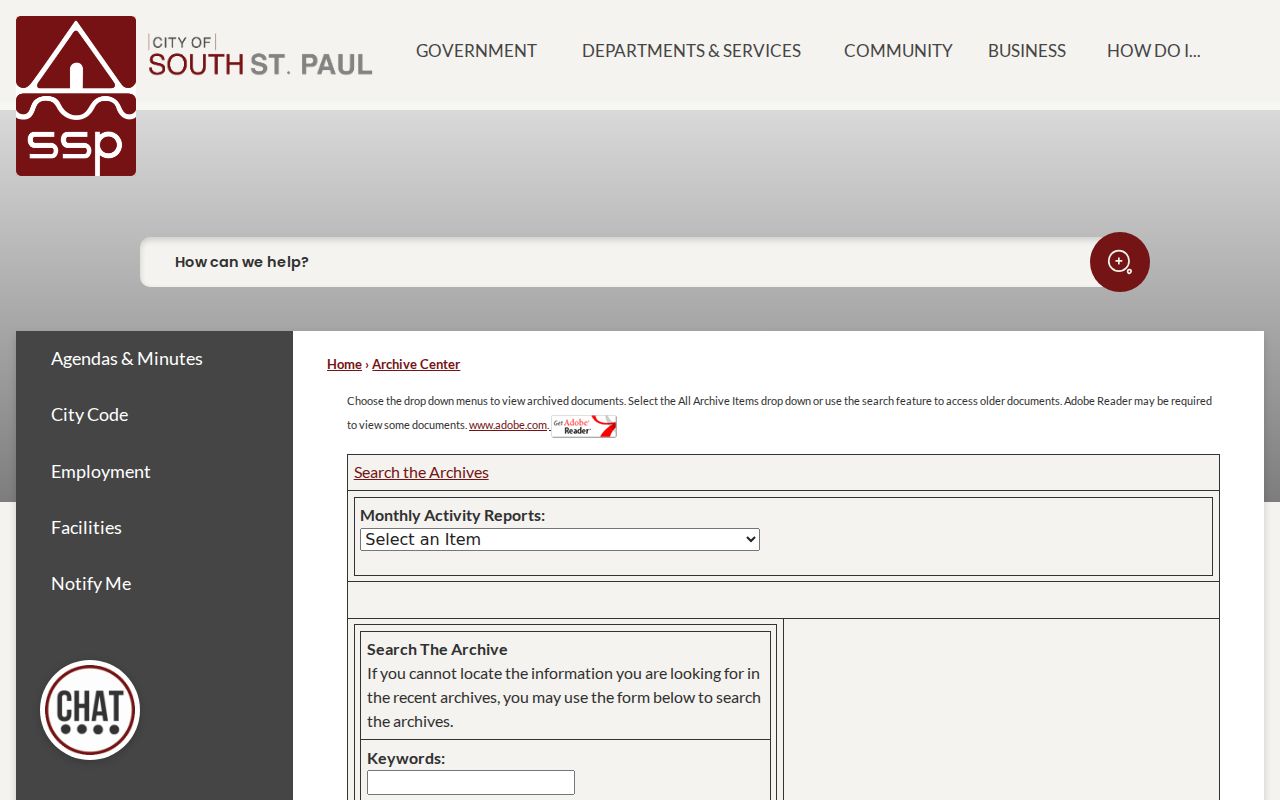Viewport: 1280px width, 800px height.
Task: Open the Chat bubble widget
Action: point(90,710)
